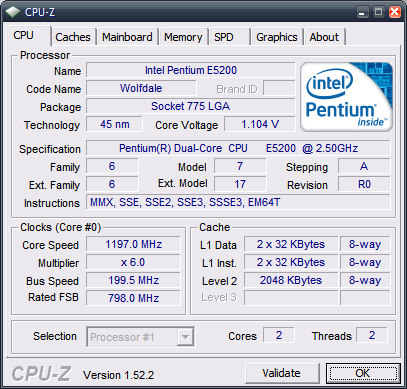Click the Stepping value A
407x389 pixels.
point(364,166)
